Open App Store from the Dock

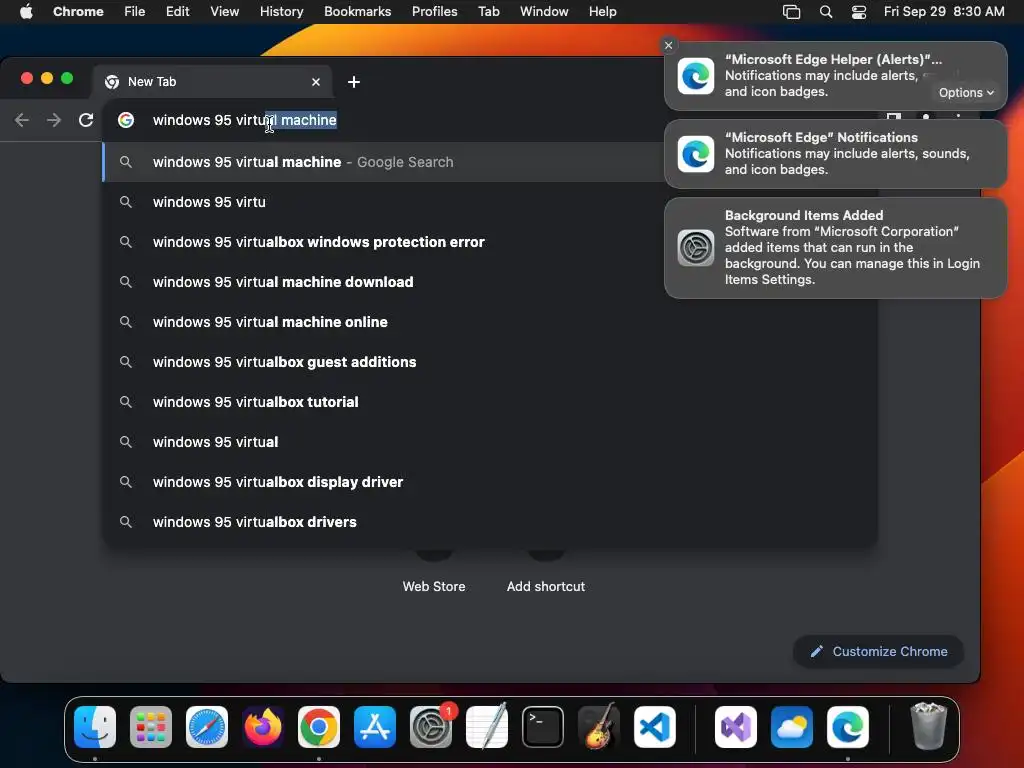pyautogui.click(x=375, y=727)
